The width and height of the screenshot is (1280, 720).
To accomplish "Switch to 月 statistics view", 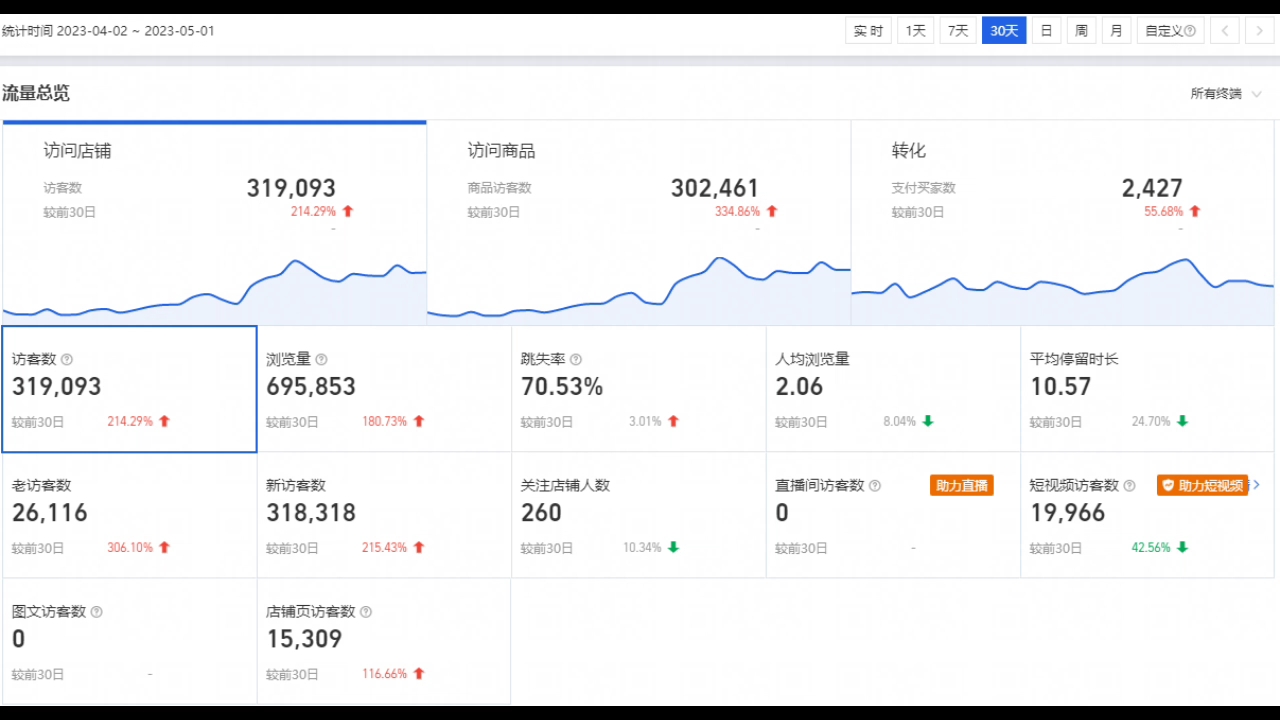I will 1116,31.
